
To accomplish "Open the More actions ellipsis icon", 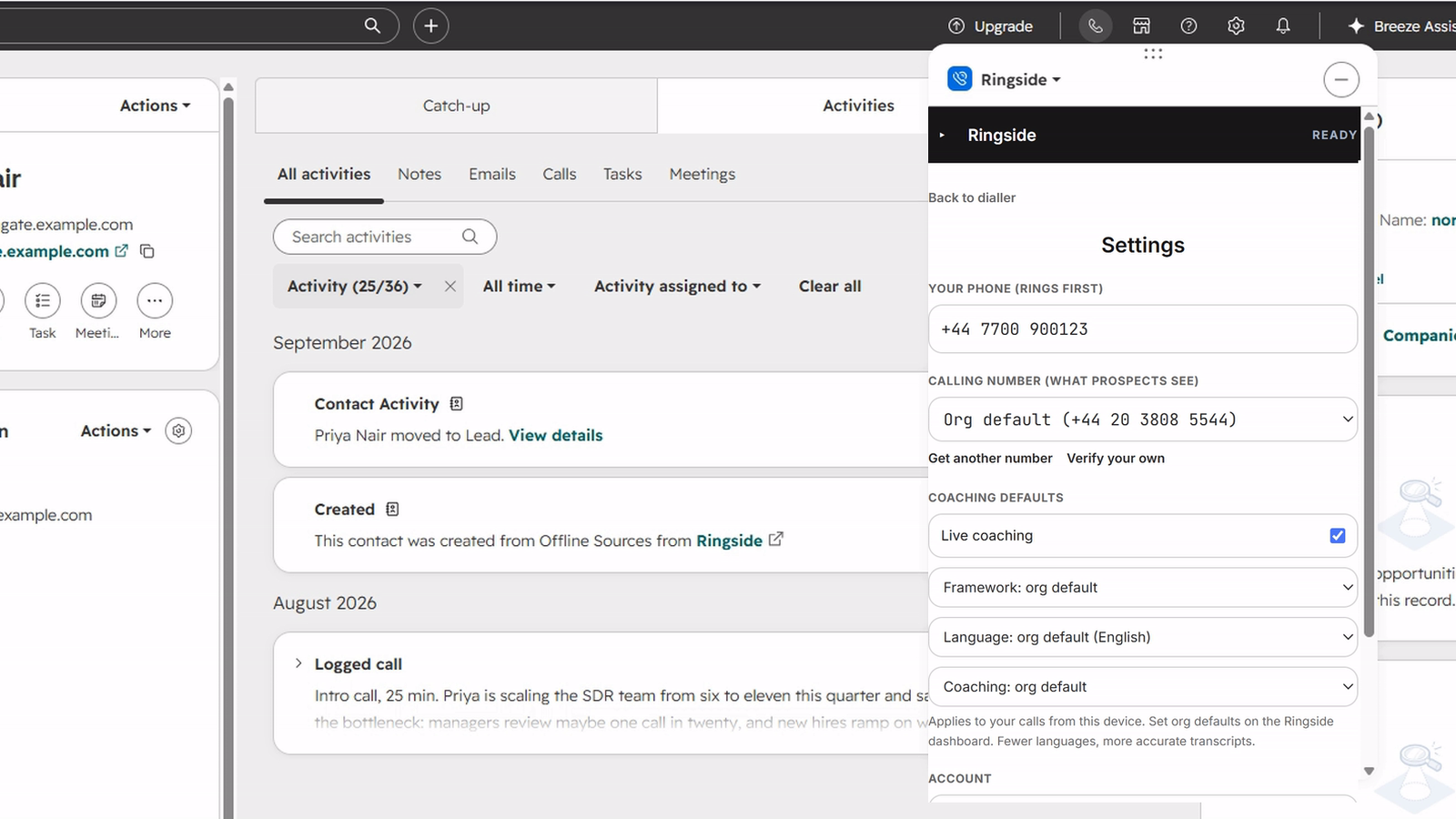I will coord(155,300).
